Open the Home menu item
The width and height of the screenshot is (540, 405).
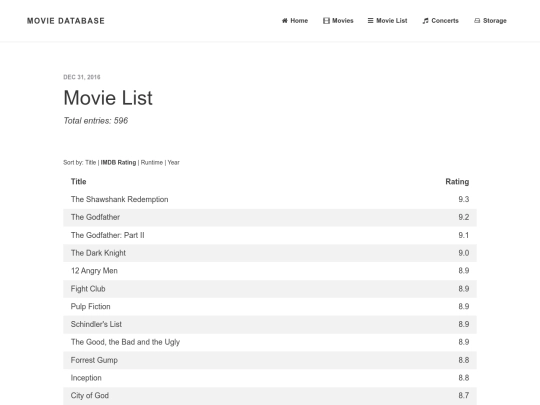[295, 21]
